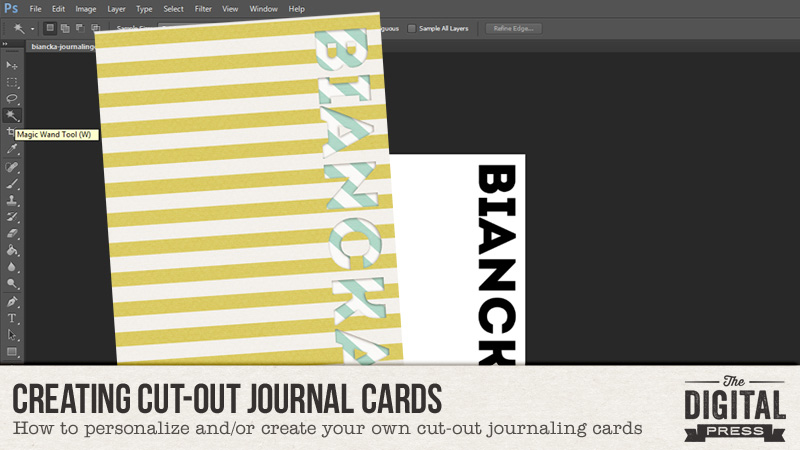Open the Help menu

point(296,9)
